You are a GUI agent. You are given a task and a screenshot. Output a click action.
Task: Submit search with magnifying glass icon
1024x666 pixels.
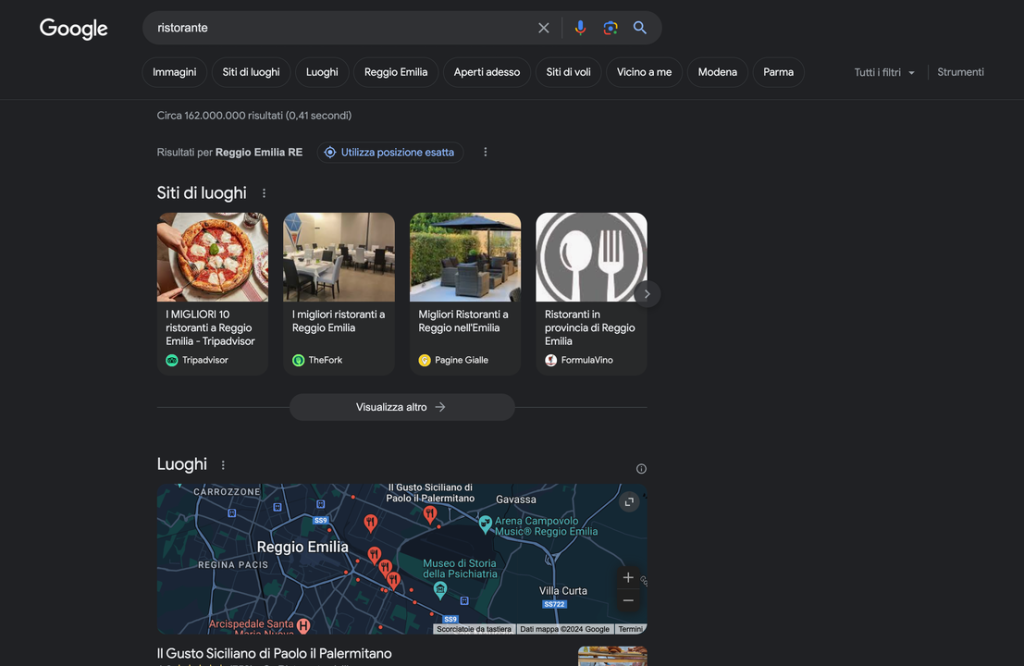click(640, 27)
